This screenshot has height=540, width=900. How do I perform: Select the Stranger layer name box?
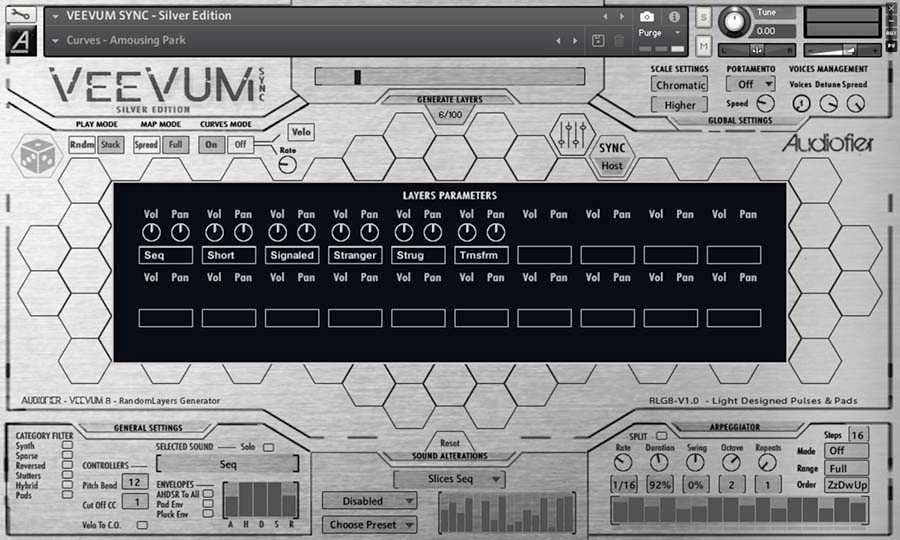(355, 255)
